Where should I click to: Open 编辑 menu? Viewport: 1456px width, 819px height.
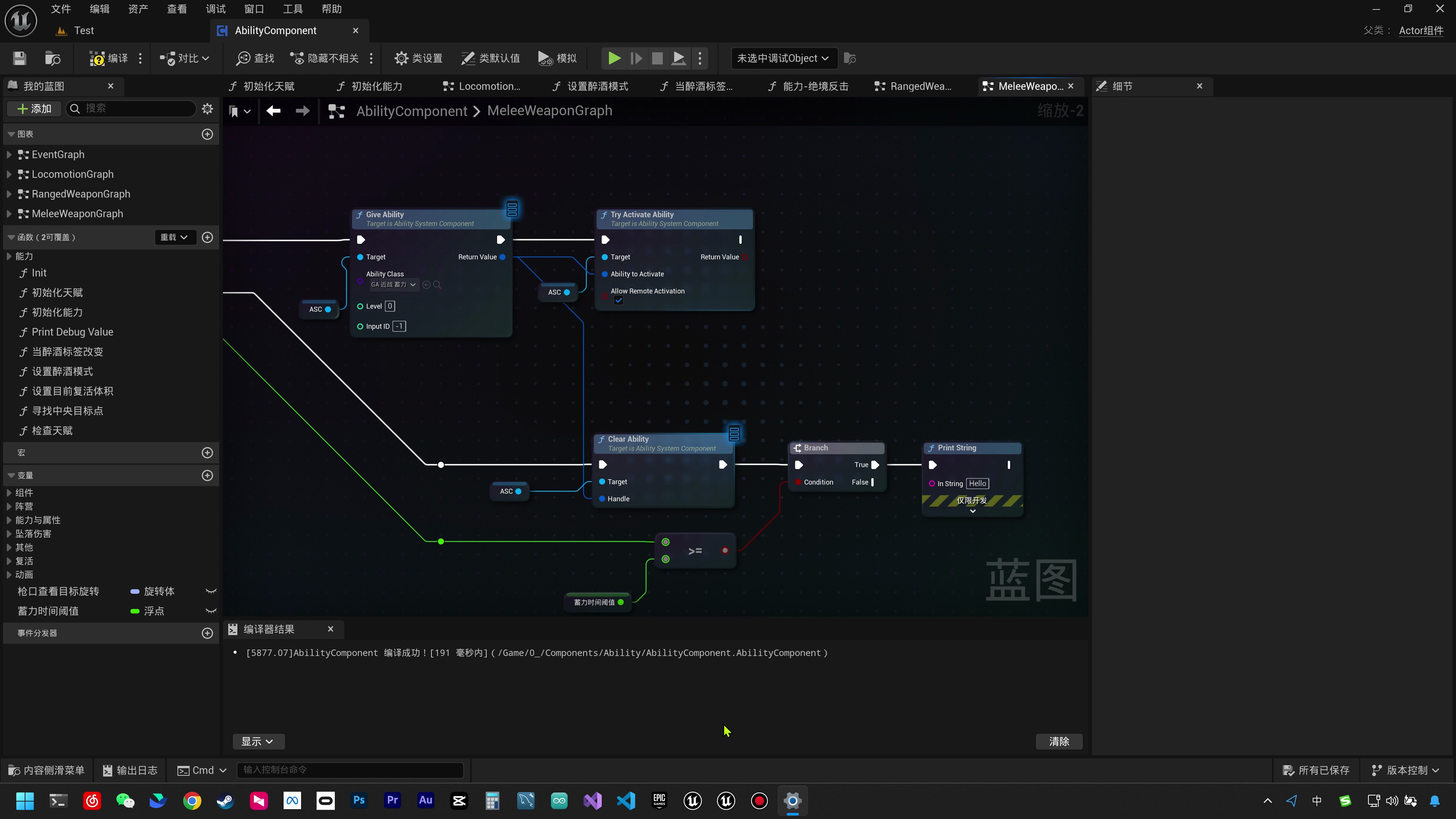point(99,9)
